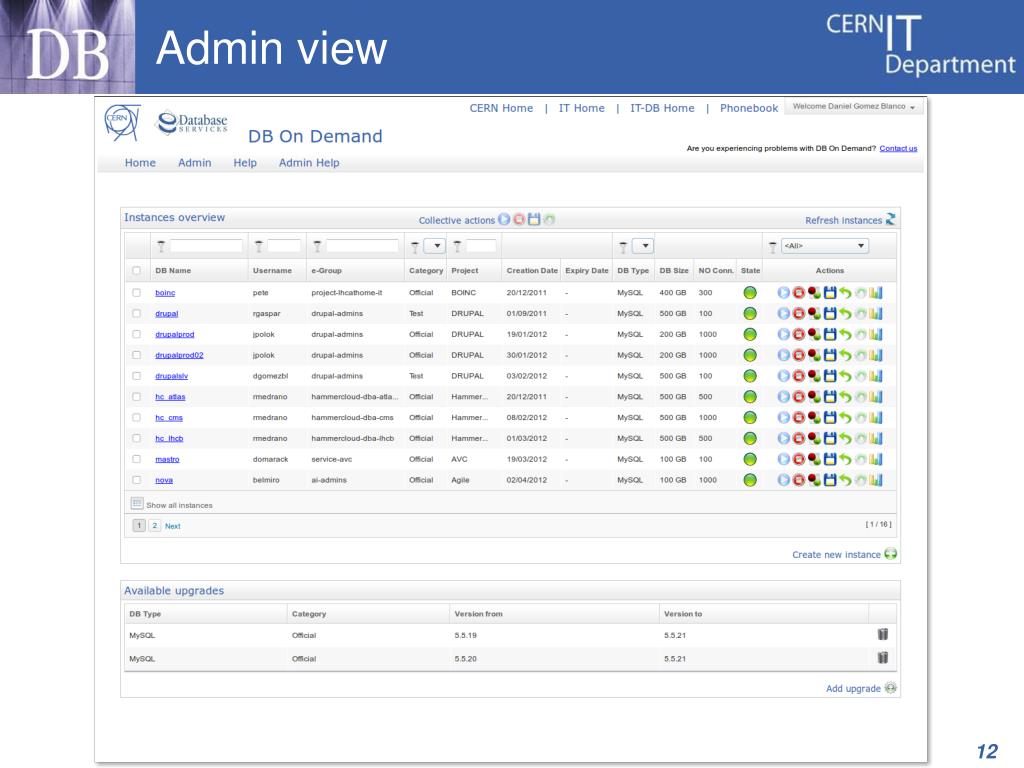Click the blue floppy backup icon for boinc
1024x768 pixels.
(x=830, y=293)
